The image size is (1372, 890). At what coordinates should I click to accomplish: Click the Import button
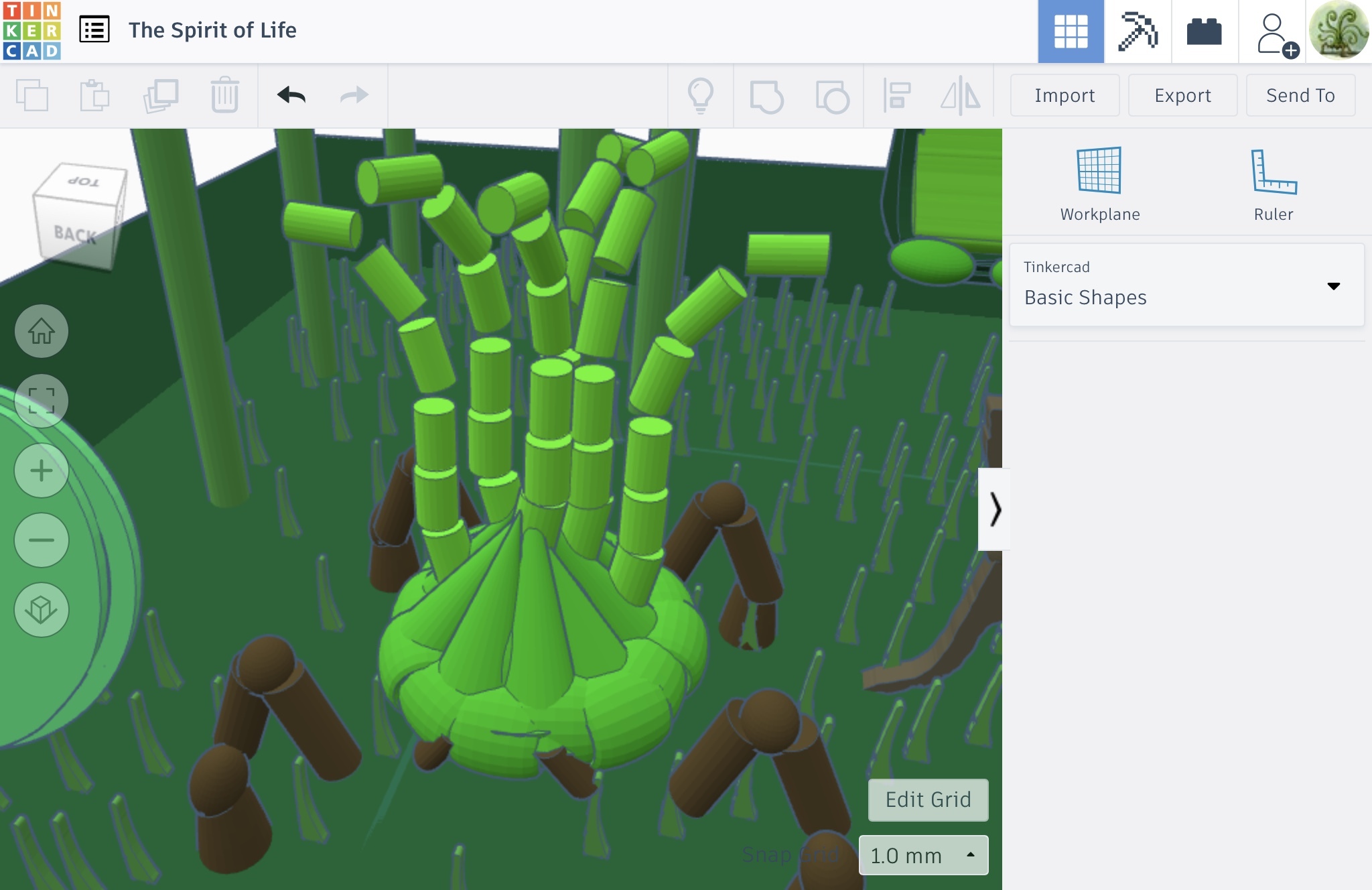coord(1065,95)
